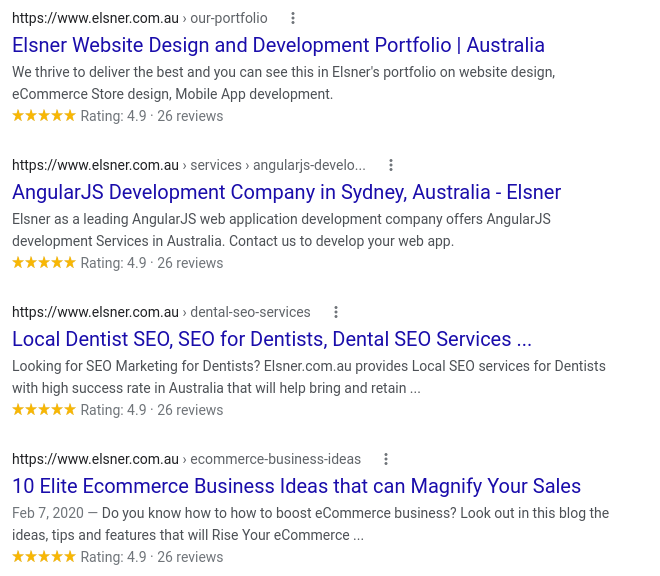This screenshot has width=660, height=576.
Task: Open three-dot menu beside dental-seo-services result
Action: click(x=336, y=312)
